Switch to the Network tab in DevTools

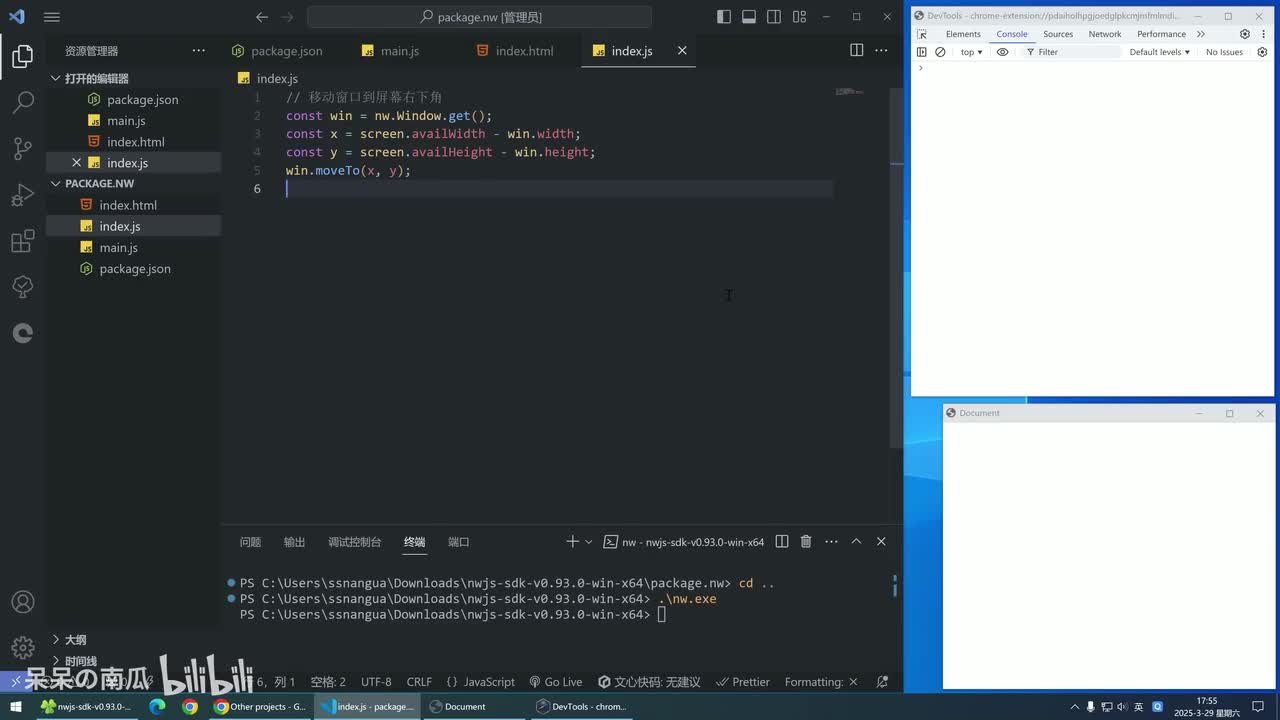point(1104,34)
